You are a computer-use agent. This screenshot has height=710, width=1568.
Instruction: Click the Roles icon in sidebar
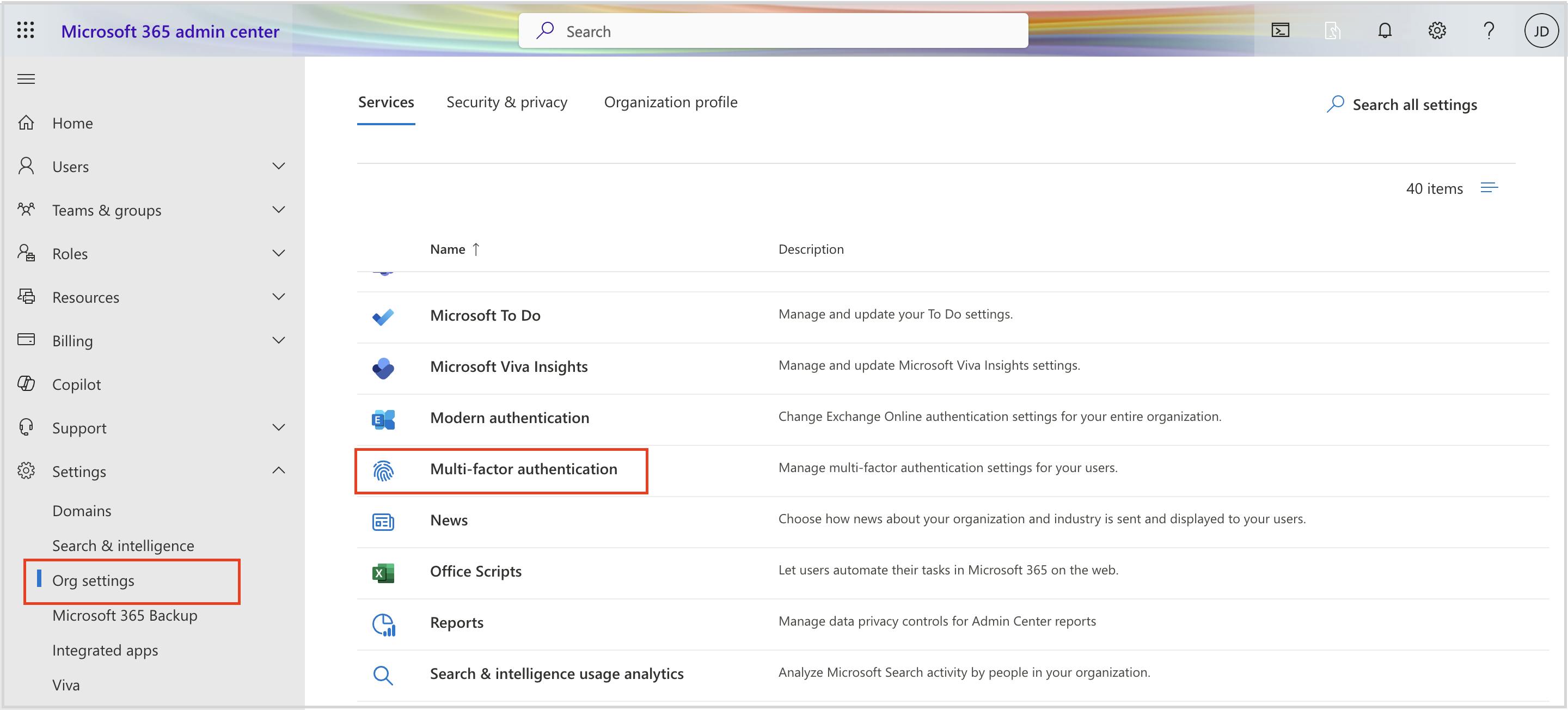(26, 253)
